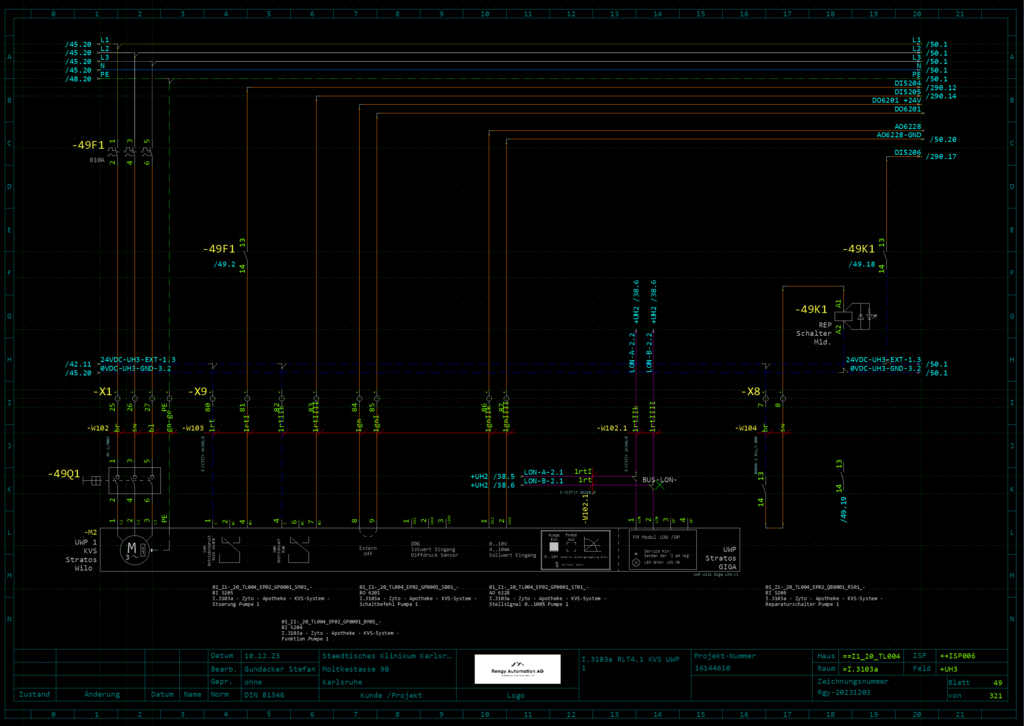Click the motor symbol of pump -M2
The width and height of the screenshot is (1024, 726).
tap(132, 548)
